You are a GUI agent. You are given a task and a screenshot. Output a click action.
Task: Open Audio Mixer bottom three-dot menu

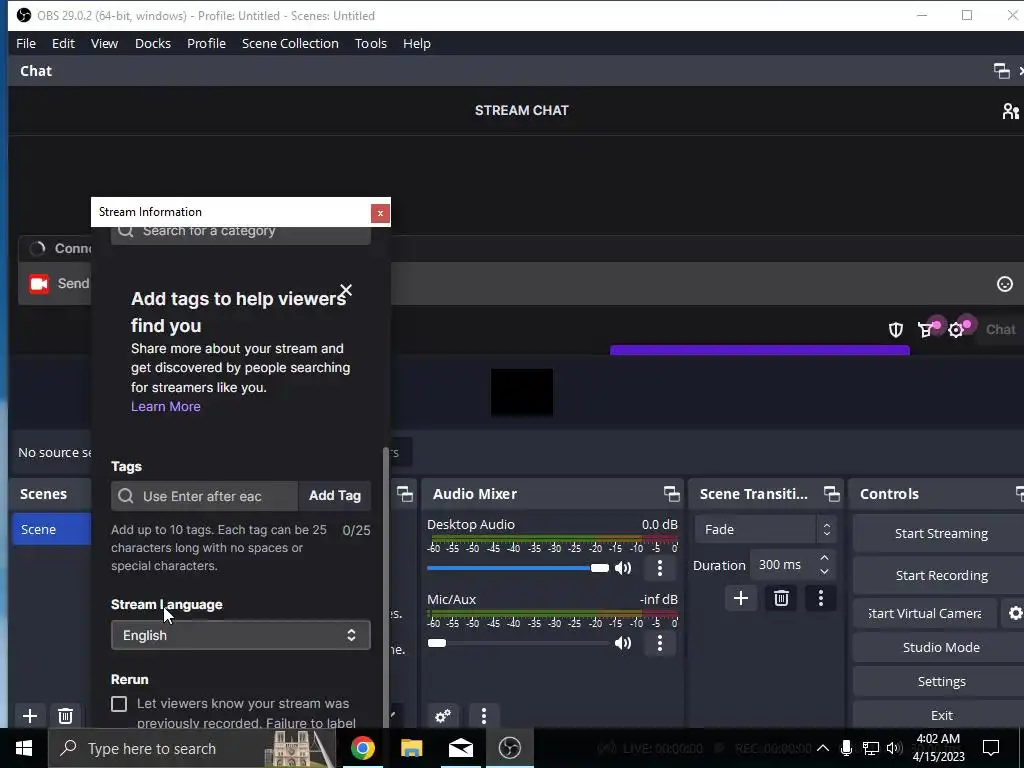click(x=483, y=716)
